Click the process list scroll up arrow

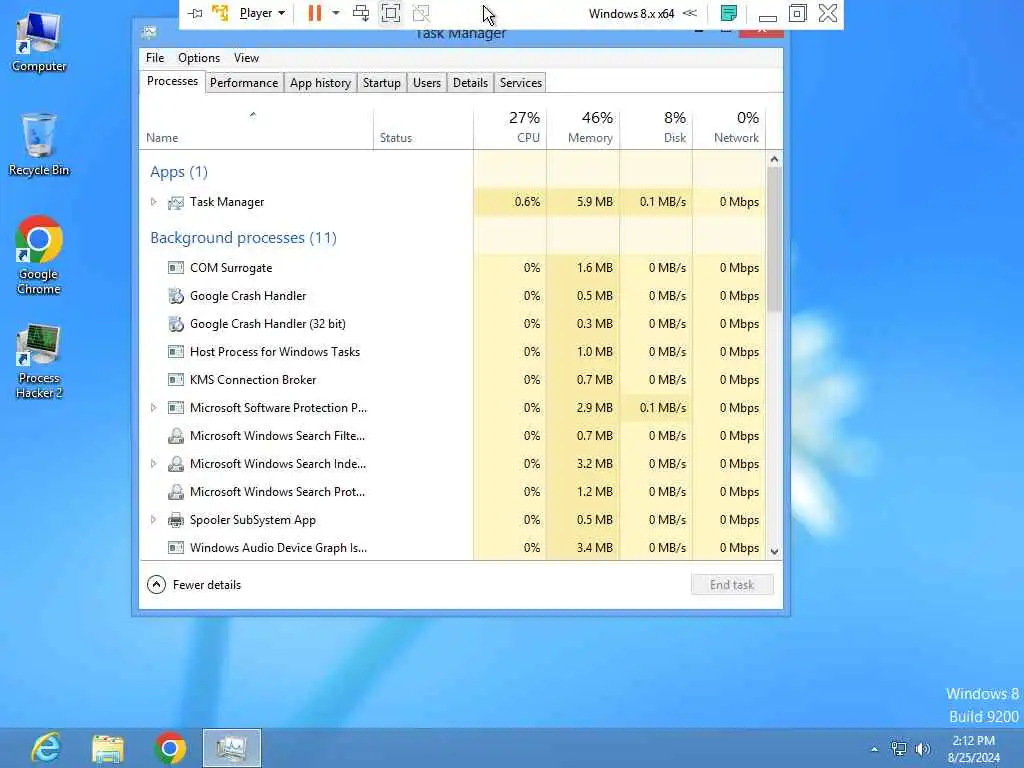pyautogui.click(x=774, y=159)
